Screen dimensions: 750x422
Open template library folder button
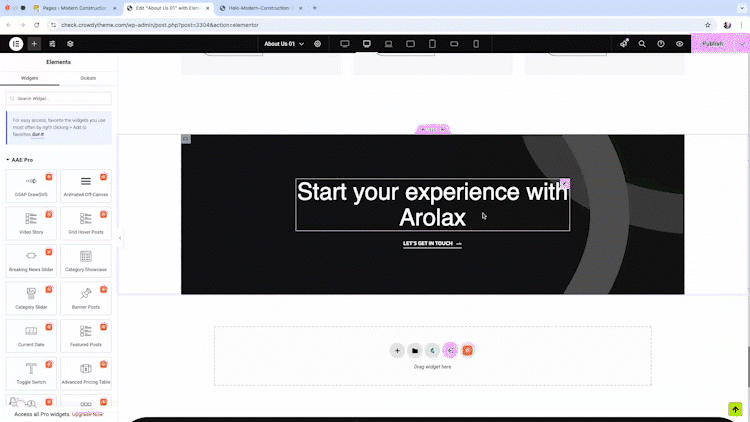click(x=415, y=351)
